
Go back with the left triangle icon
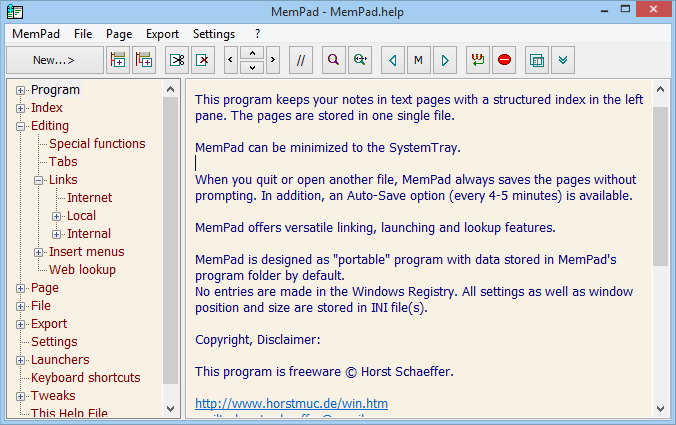point(393,60)
